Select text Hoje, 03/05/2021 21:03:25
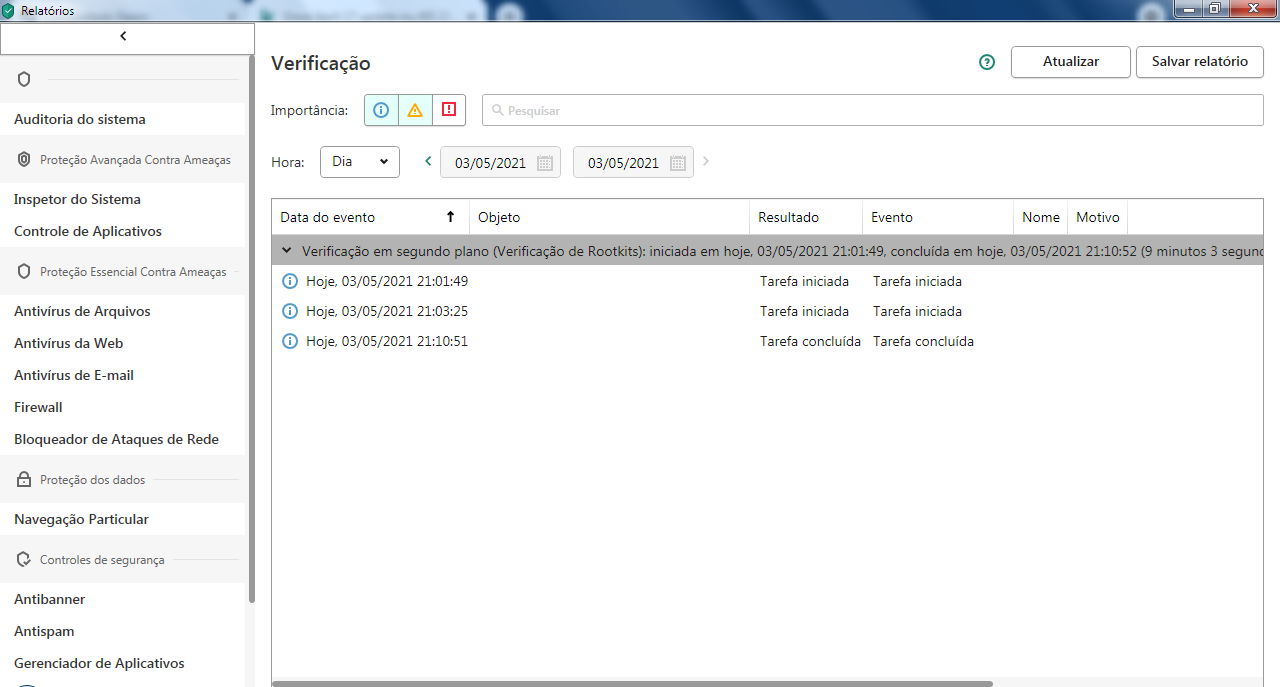 click(x=387, y=312)
